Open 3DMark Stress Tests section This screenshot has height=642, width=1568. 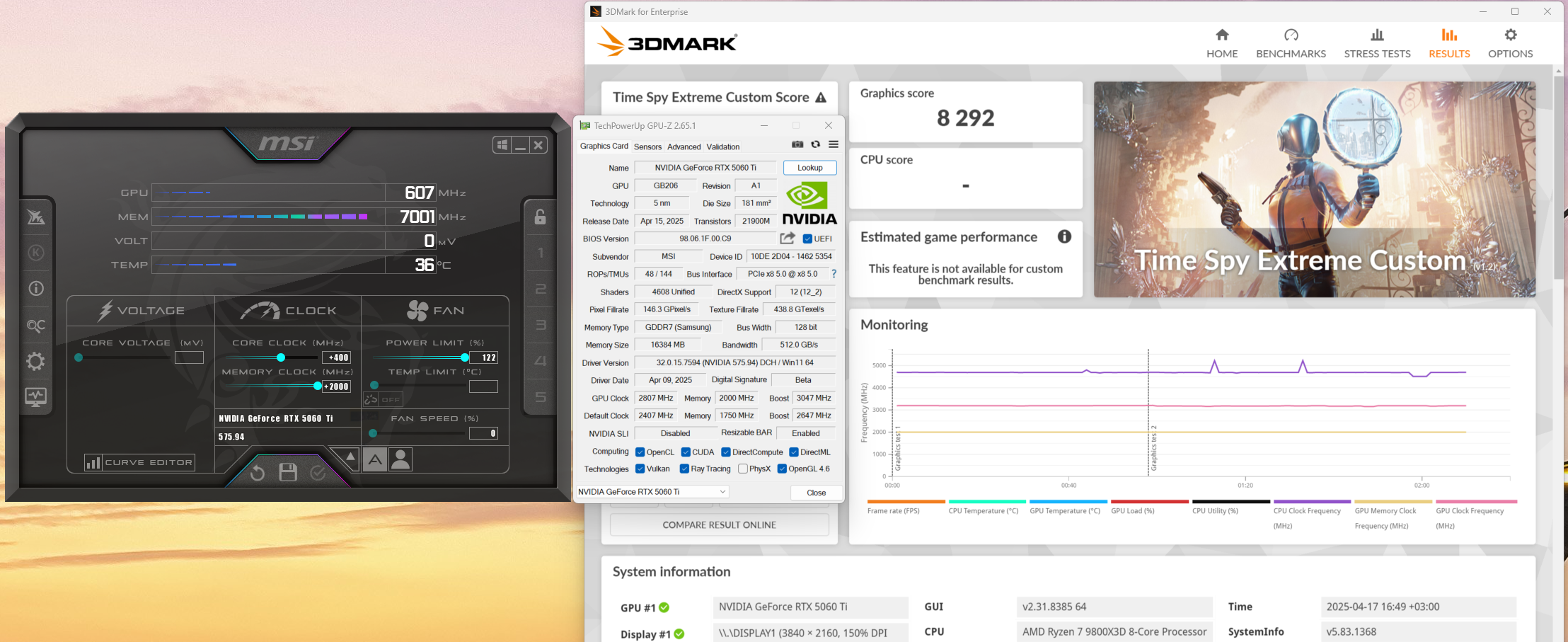tap(1377, 43)
